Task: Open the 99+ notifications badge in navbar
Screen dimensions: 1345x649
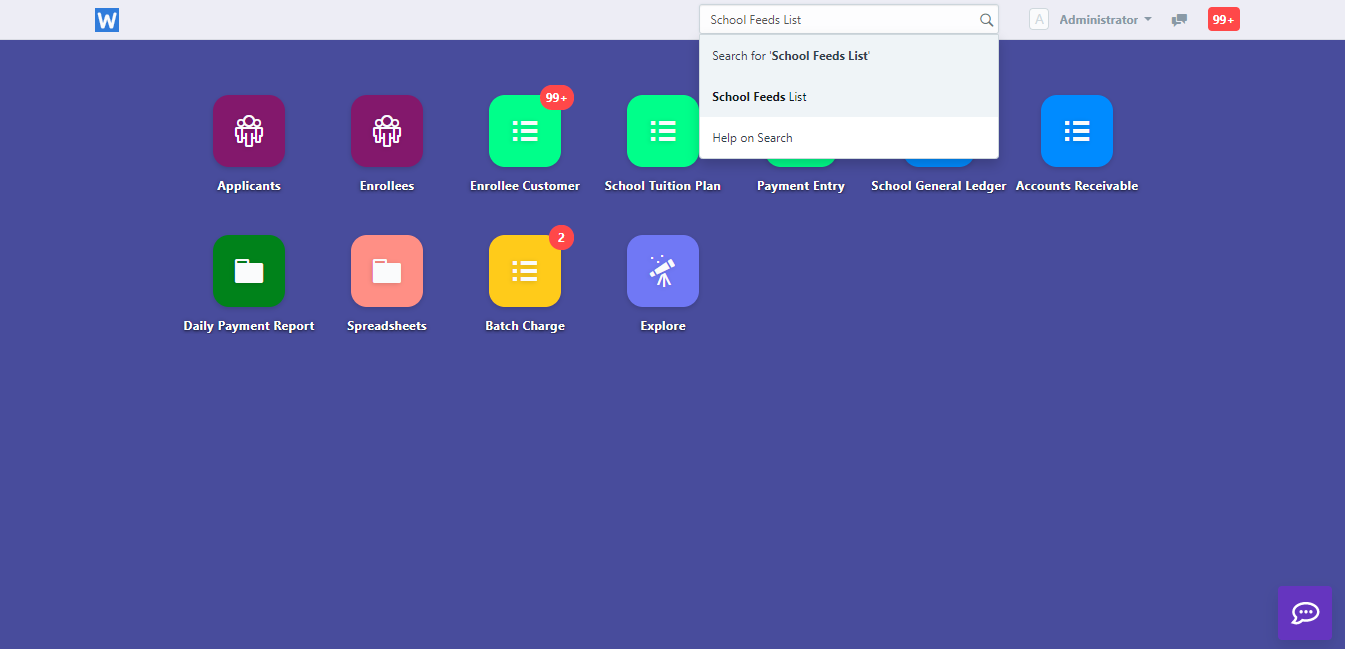Action: pos(1224,19)
